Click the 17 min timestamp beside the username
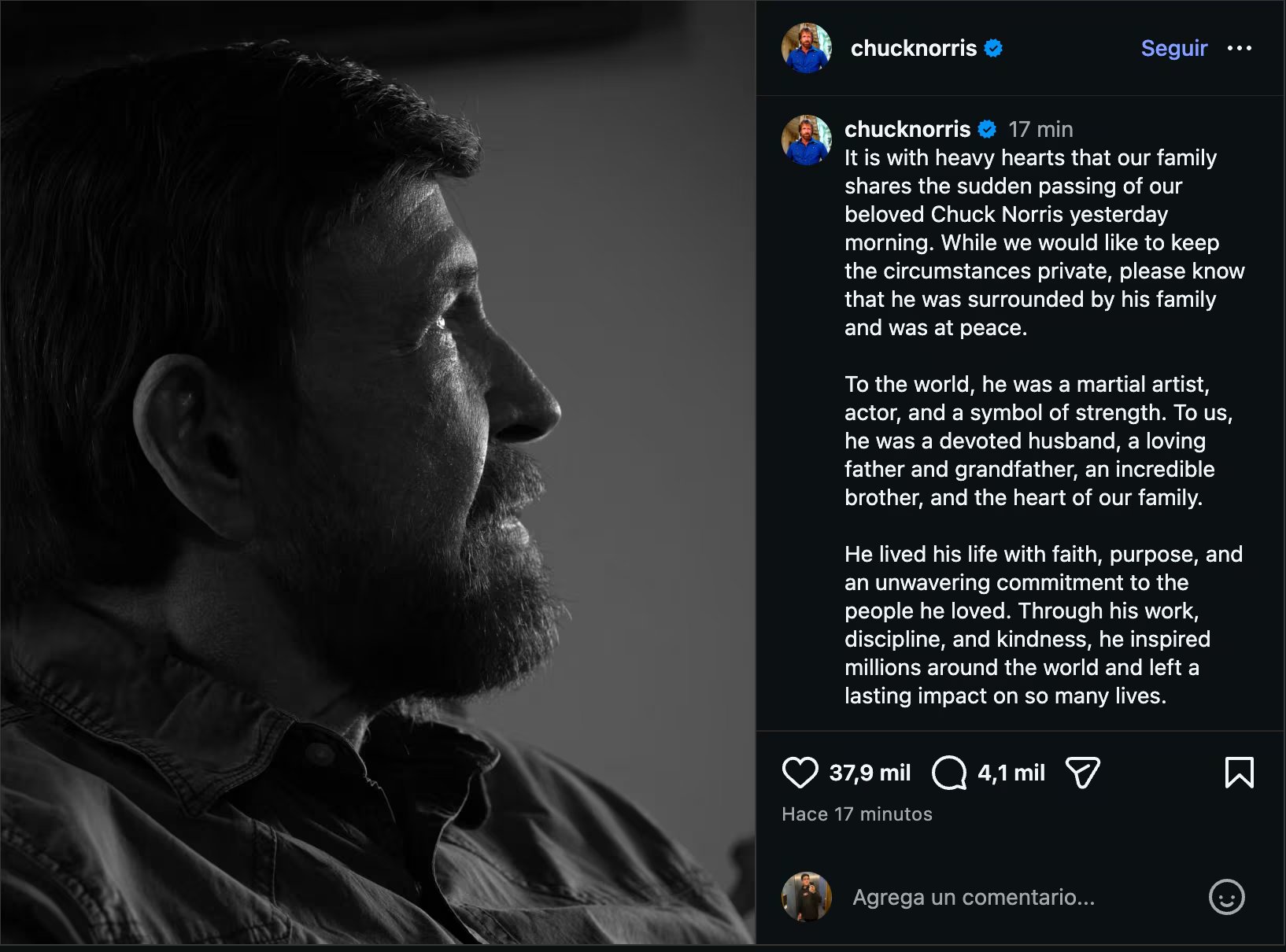Screen dimensions: 1286x952 click(x=1040, y=129)
